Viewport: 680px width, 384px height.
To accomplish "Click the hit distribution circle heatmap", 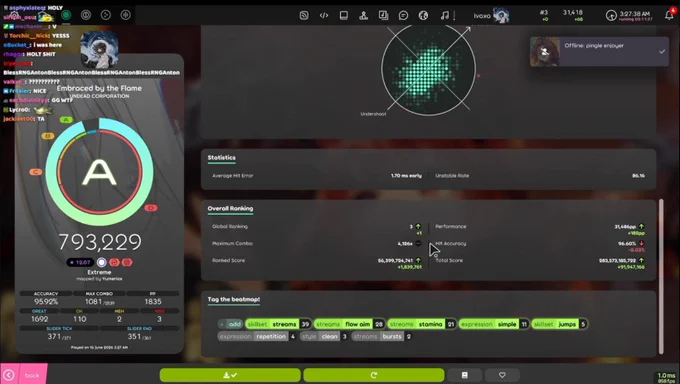I will [428, 69].
